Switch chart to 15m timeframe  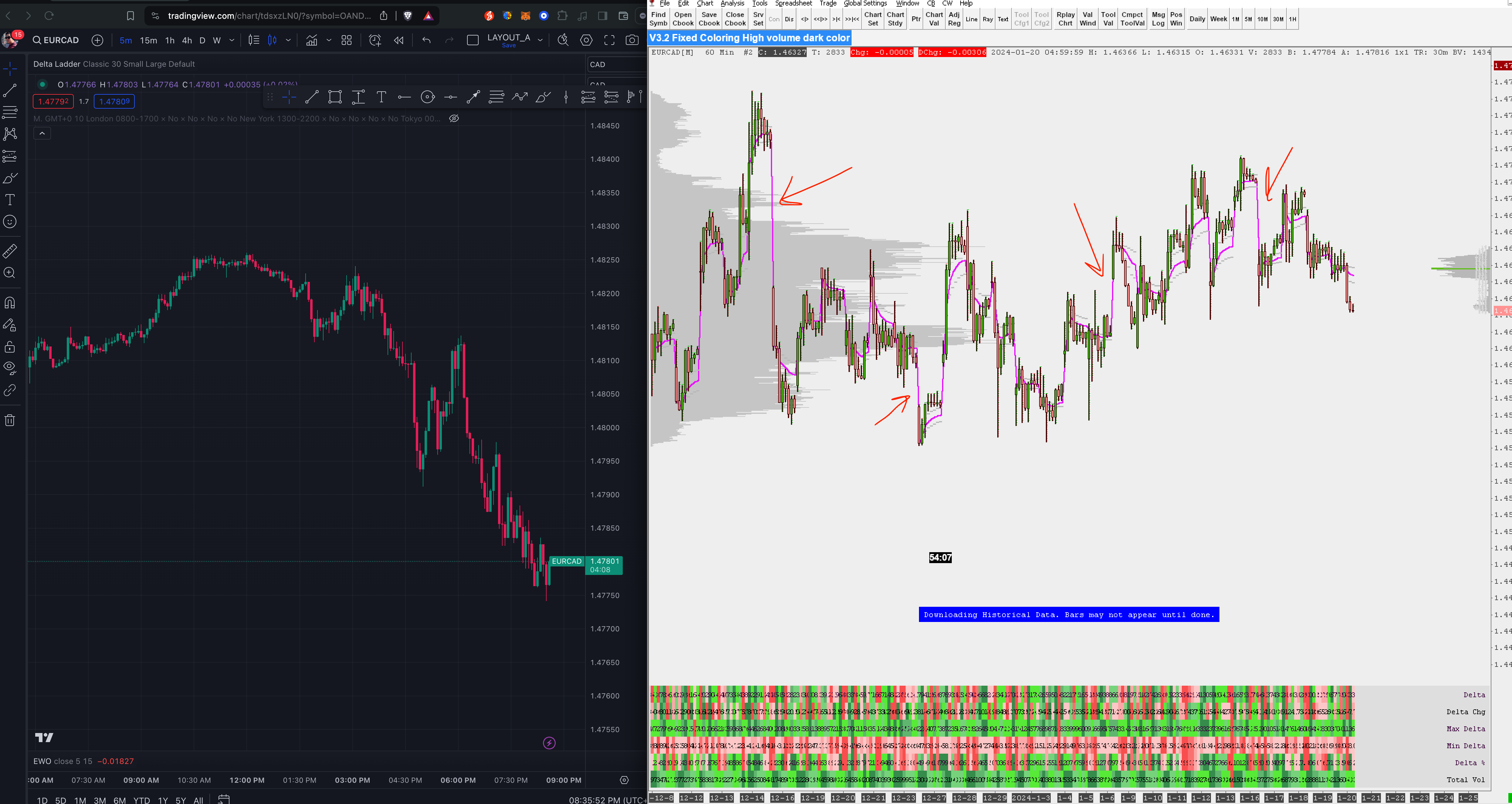148,40
